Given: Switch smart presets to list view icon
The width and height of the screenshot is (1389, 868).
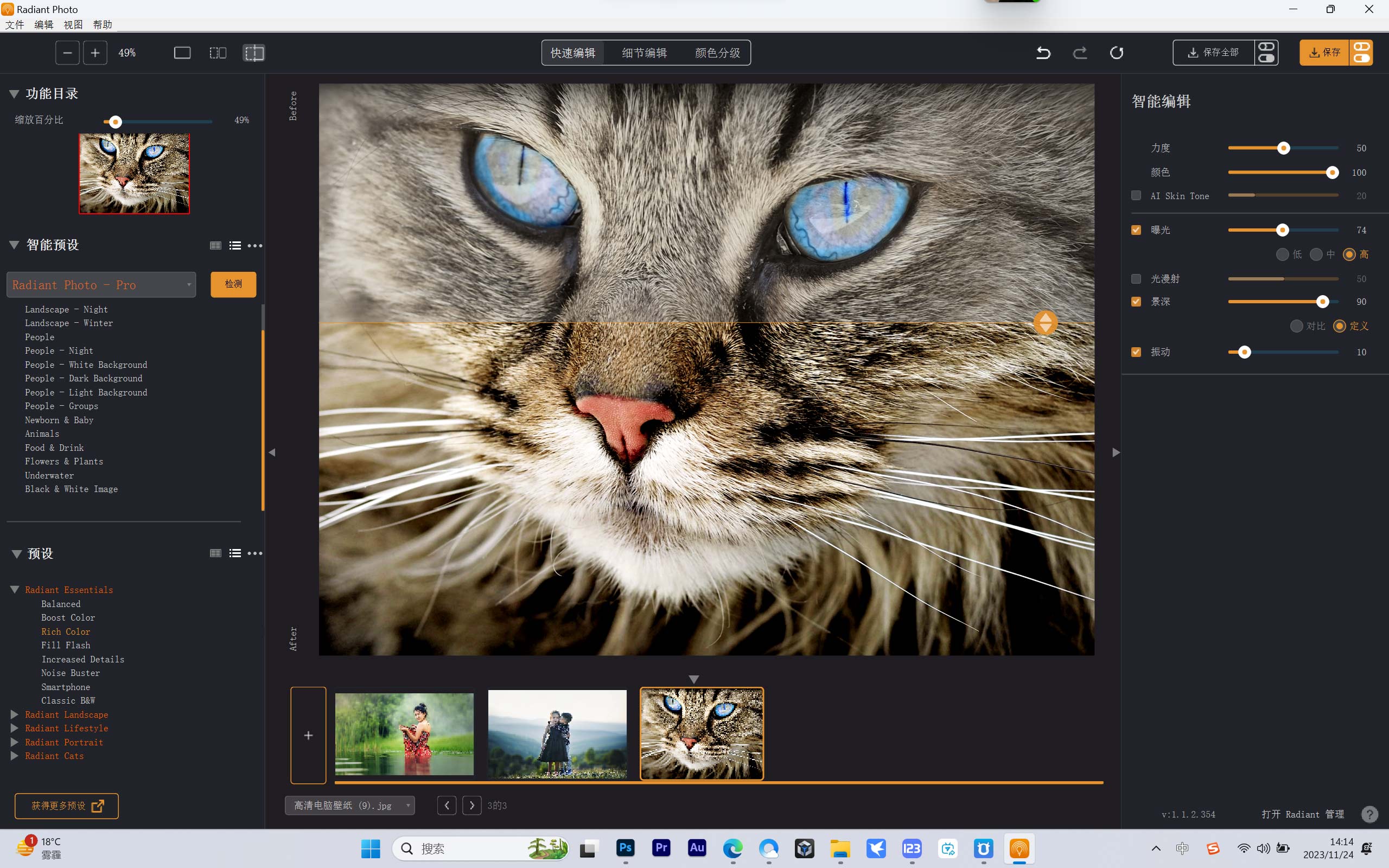Looking at the screenshot, I should pos(235,246).
